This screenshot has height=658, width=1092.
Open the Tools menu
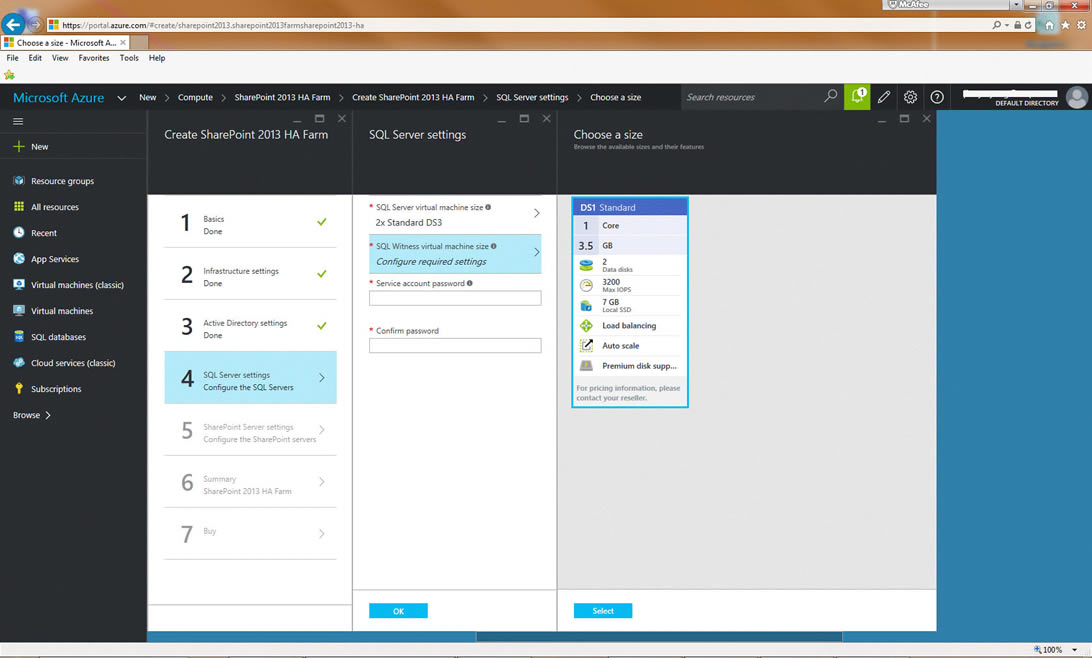tap(129, 58)
